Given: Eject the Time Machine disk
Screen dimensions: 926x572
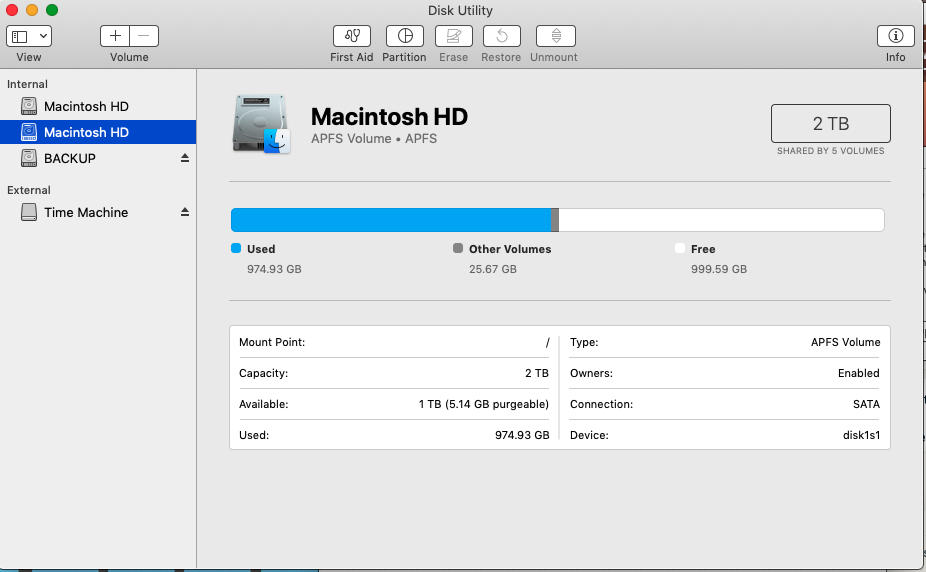Looking at the screenshot, I should [185, 212].
